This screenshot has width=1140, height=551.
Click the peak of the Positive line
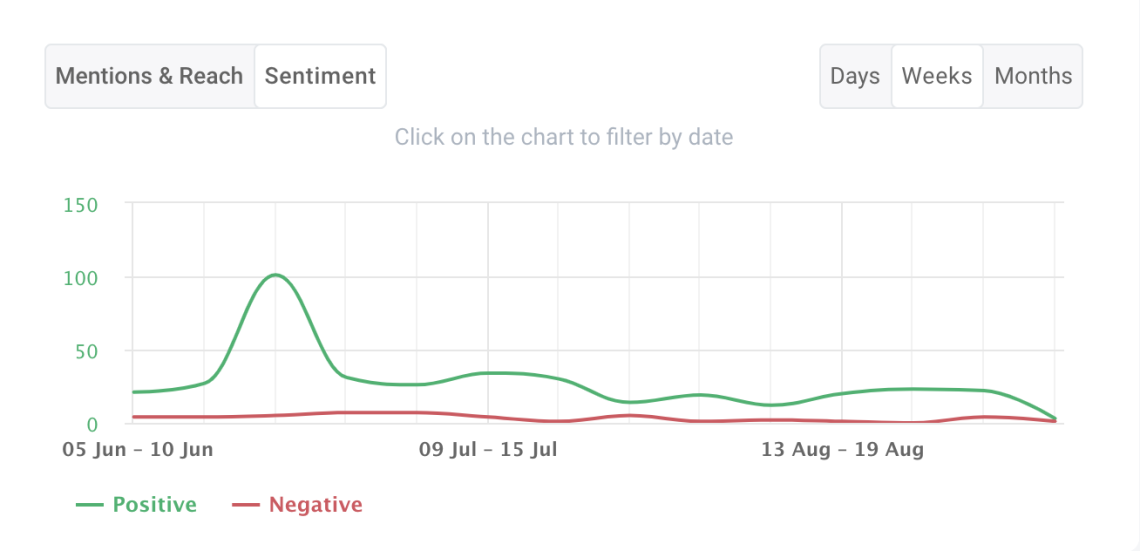(275, 275)
